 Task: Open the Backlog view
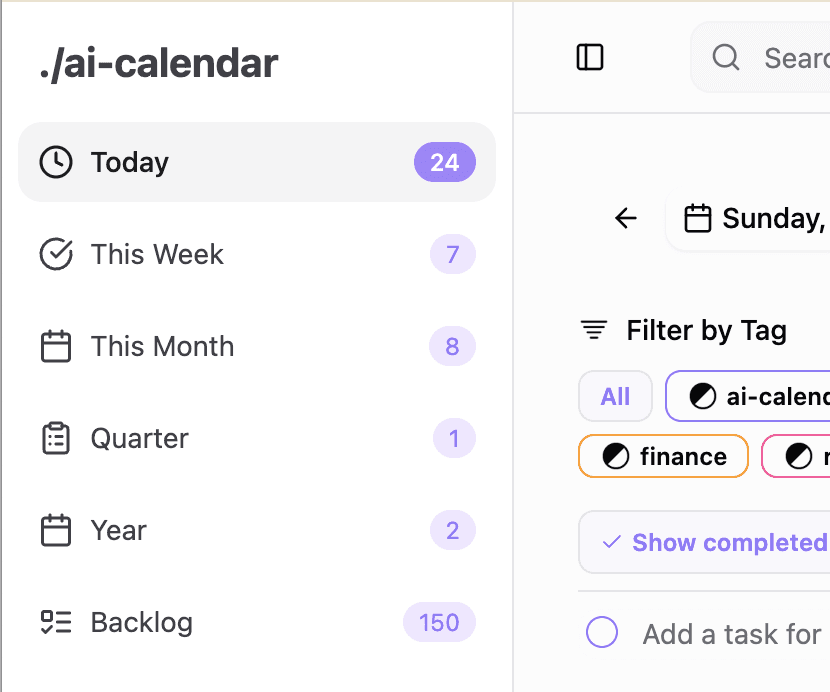[141, 623]
